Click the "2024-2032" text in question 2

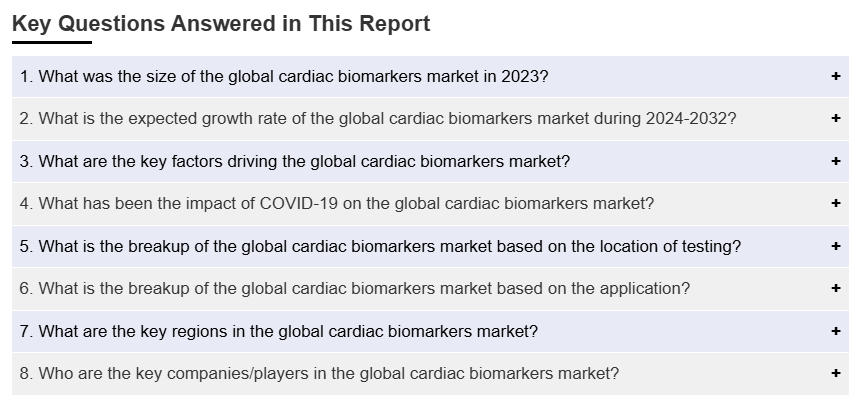click(x=692, y=118)
